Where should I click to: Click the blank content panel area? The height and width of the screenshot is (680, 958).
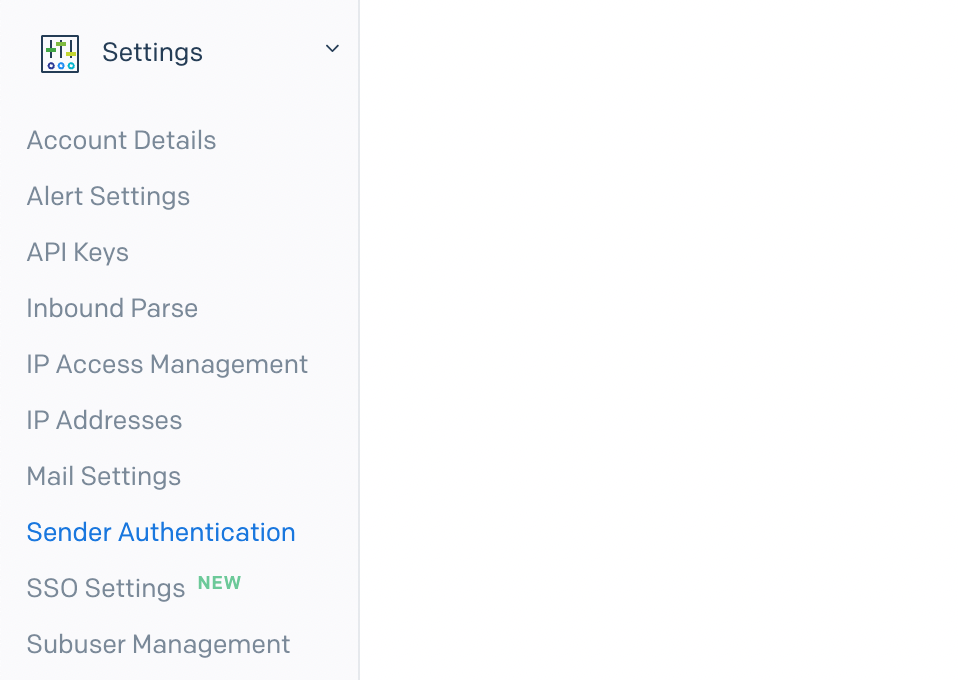[x=660, y=340]
